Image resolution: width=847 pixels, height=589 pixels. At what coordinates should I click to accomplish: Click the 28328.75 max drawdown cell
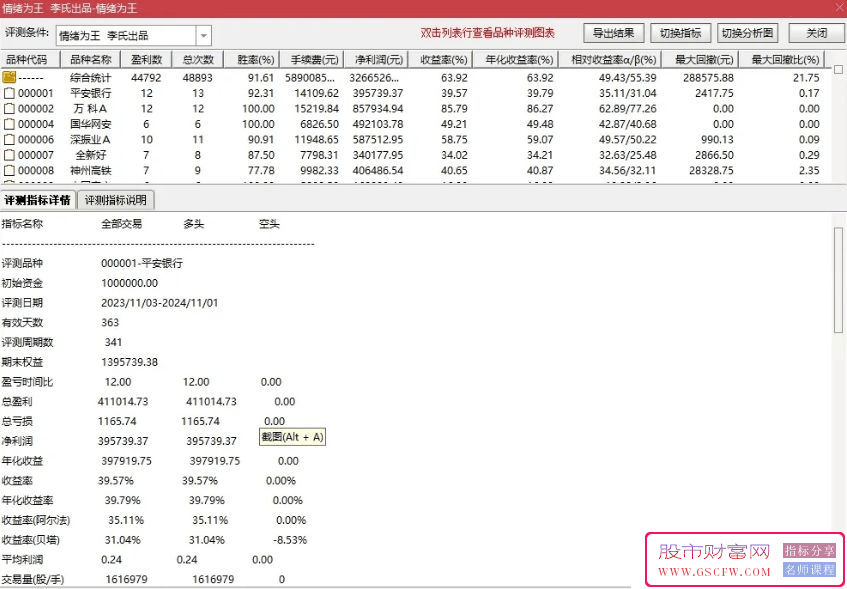(711, 171)
